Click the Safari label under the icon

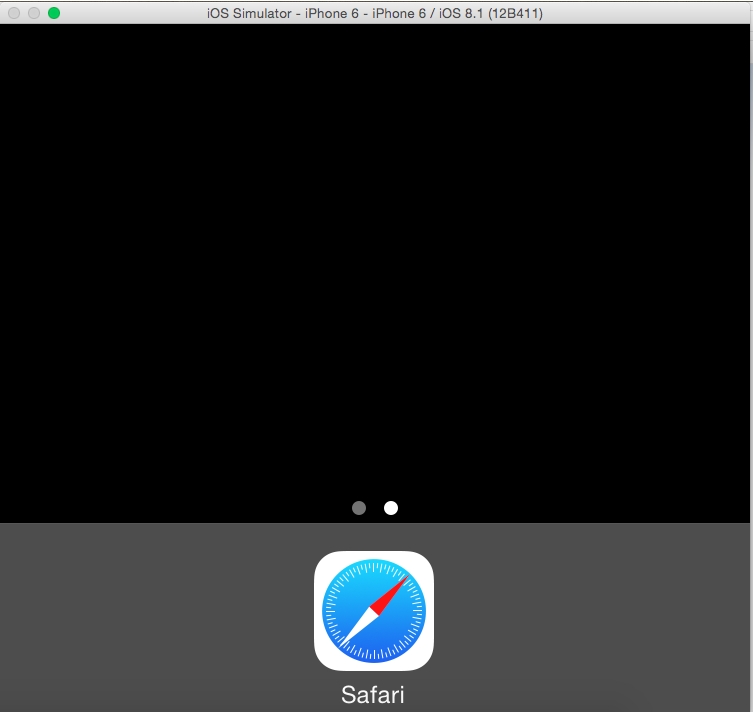pos(373,695)
